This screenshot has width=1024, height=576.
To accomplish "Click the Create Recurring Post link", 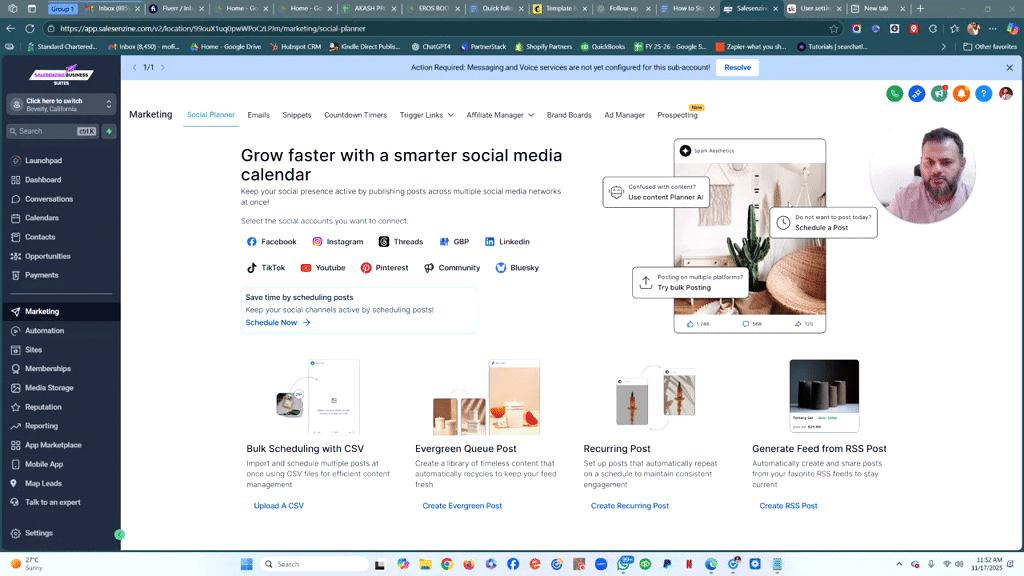I will click(x=630, y=506).
